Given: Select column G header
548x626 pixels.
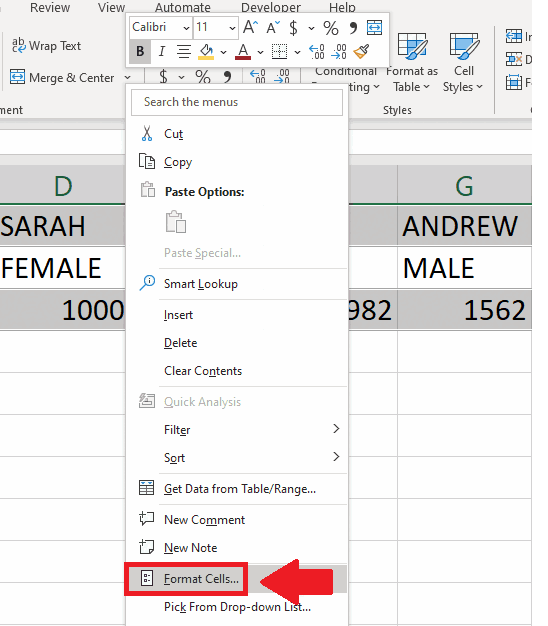Looking at the screenshot, I should coord(464,186).
